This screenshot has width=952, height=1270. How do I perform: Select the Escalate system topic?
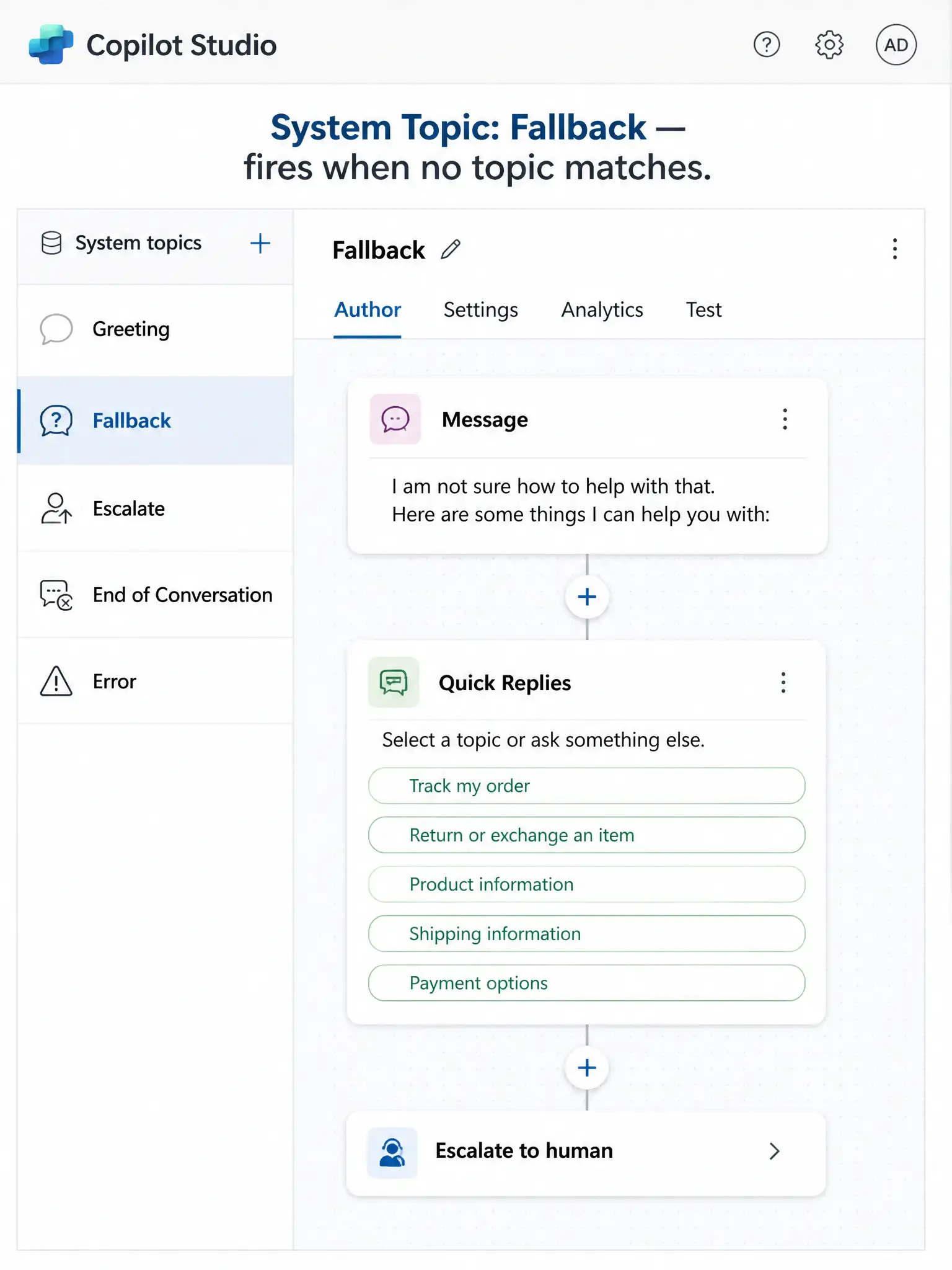point(156,508)
